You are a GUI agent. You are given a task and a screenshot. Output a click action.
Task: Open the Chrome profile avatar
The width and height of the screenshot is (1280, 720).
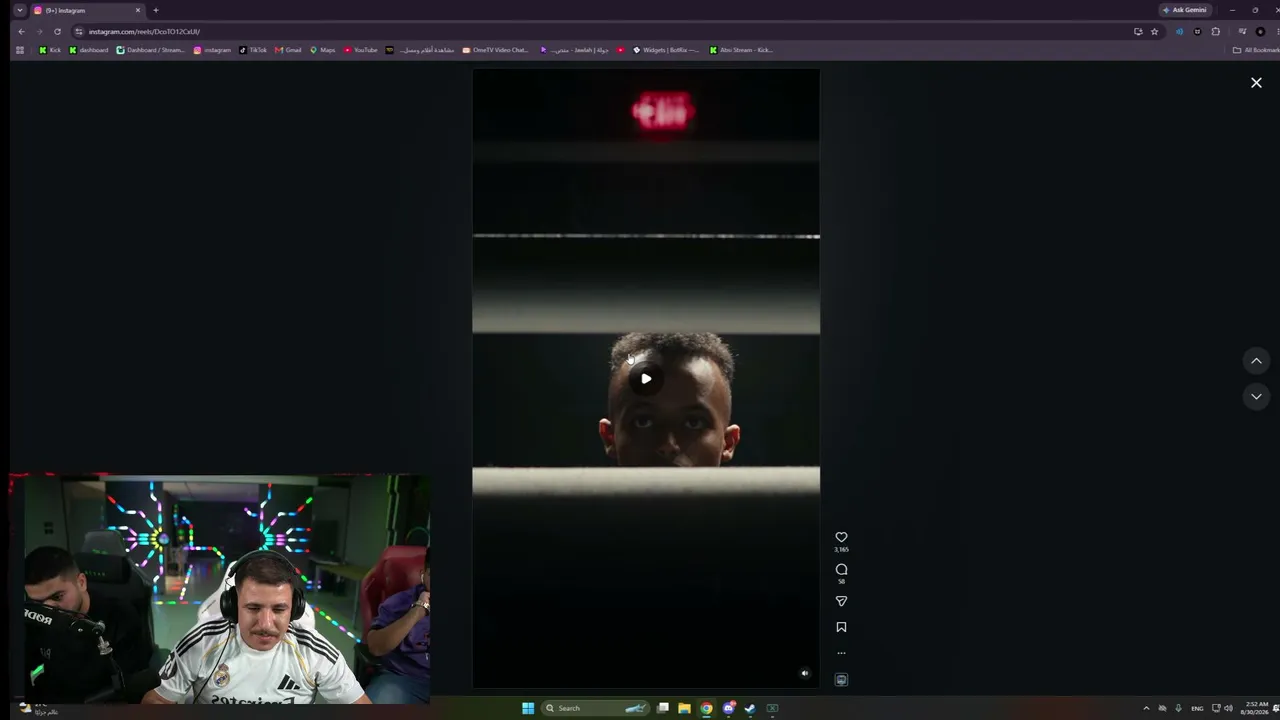coord(1260,31)
